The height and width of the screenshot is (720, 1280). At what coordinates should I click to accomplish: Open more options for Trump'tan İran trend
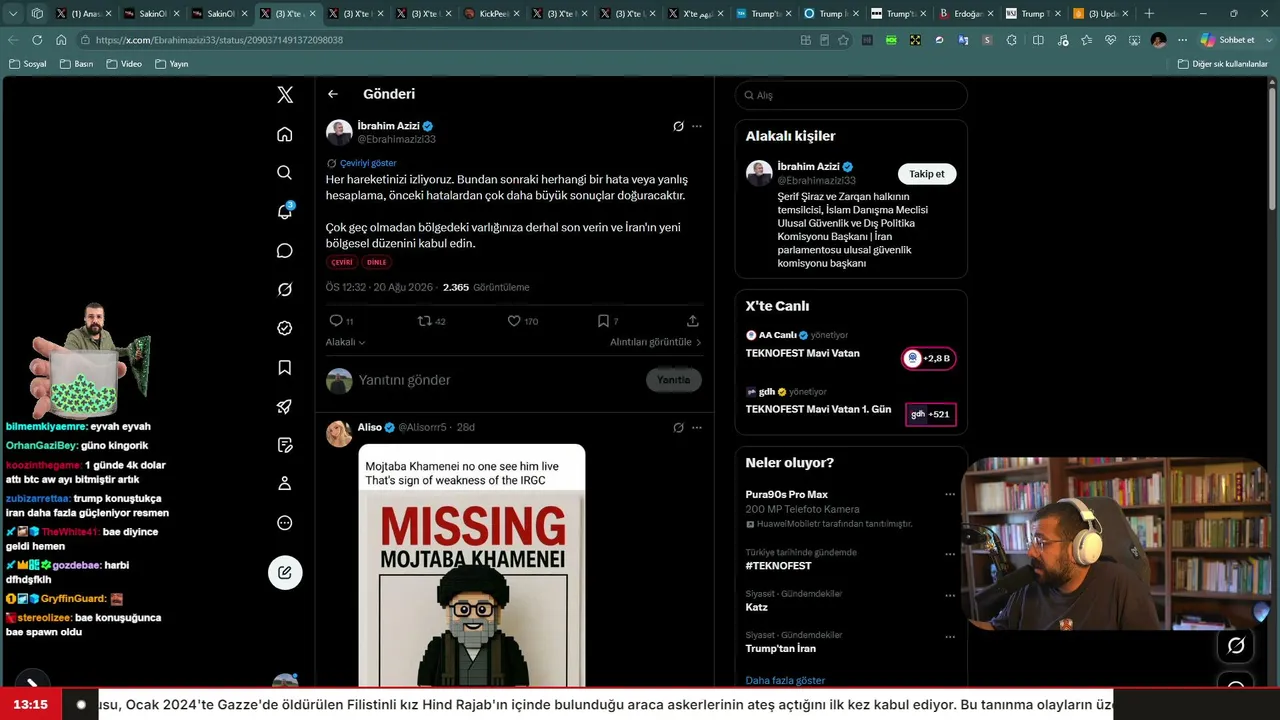point(950,636)
